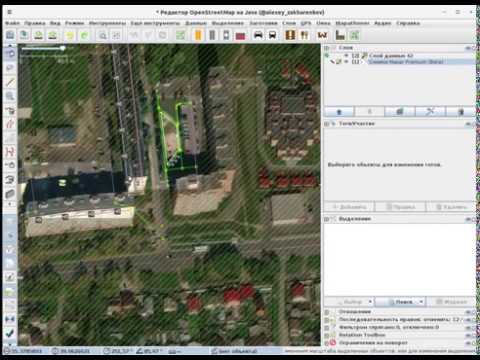The width and height of the screenshot is (480, 360).
Task: Open the dropdown arrow next to Выбор
Action: click(370, 302)
